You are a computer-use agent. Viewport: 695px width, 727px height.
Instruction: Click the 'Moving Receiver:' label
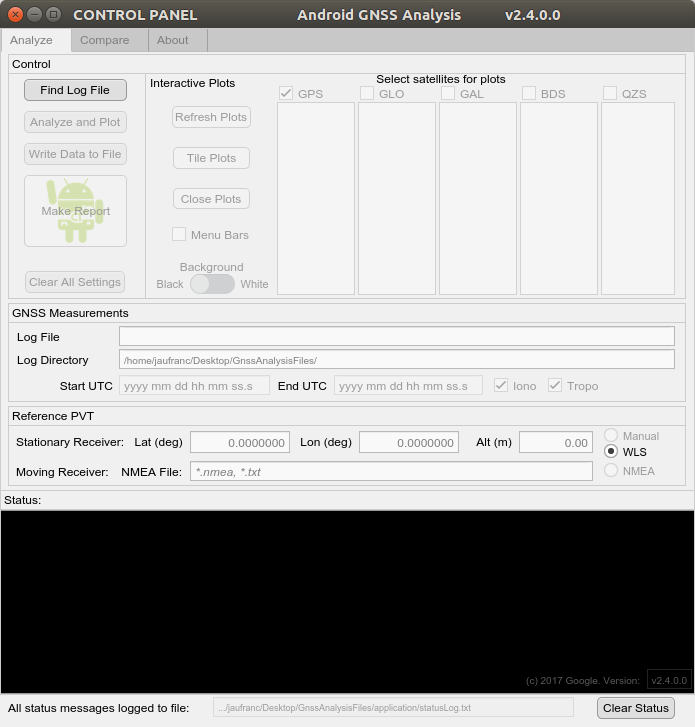[62, 472]
